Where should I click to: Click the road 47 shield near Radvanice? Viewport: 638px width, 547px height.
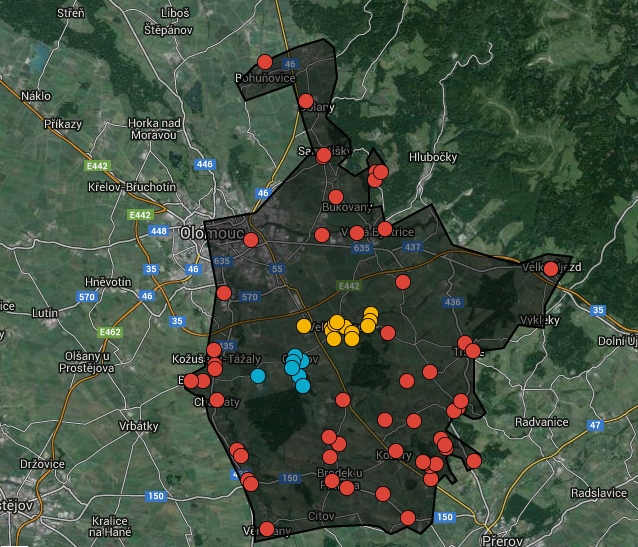click(x=595, y=425)
